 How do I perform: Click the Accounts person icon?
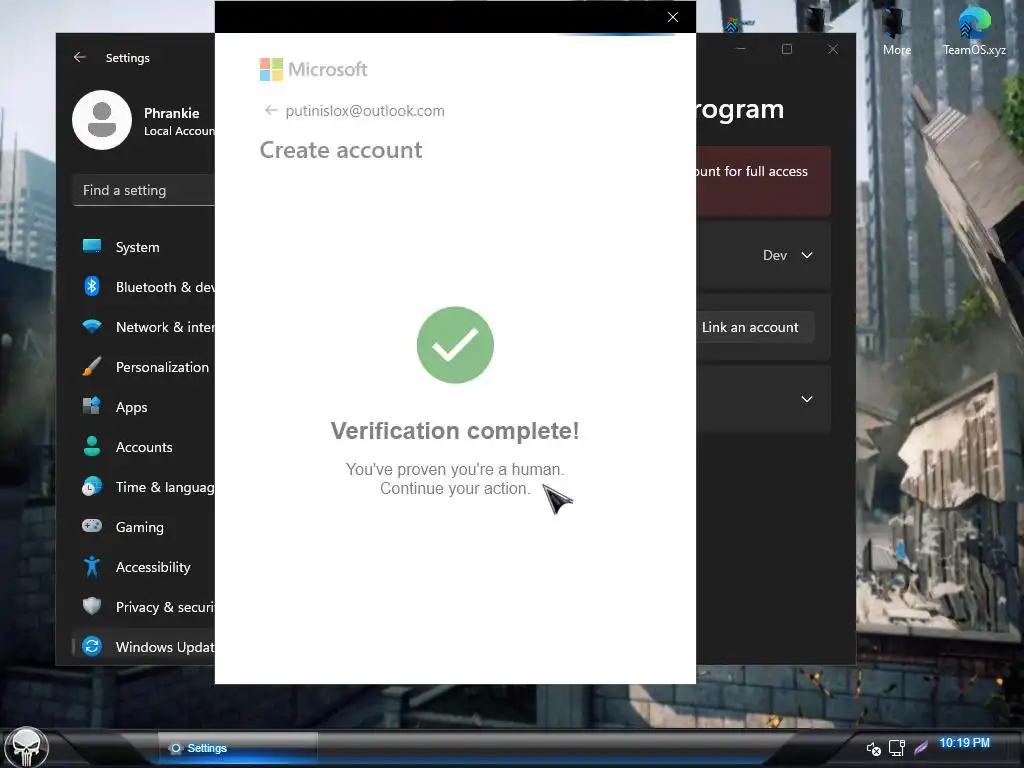pos(92,446)
